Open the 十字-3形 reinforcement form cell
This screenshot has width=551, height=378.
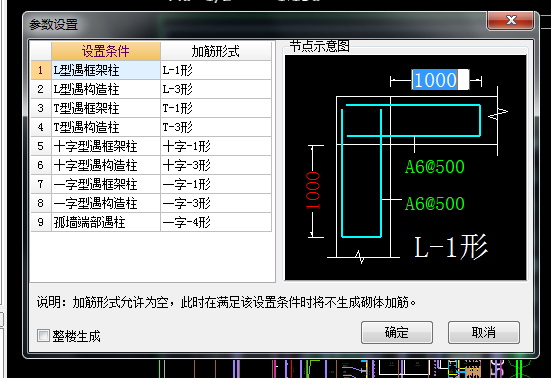point(216,165)
